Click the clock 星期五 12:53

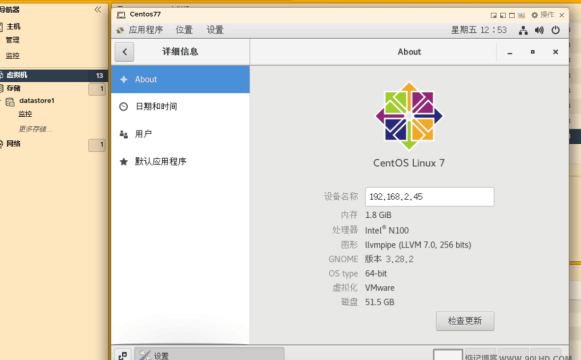coord(479,30)
